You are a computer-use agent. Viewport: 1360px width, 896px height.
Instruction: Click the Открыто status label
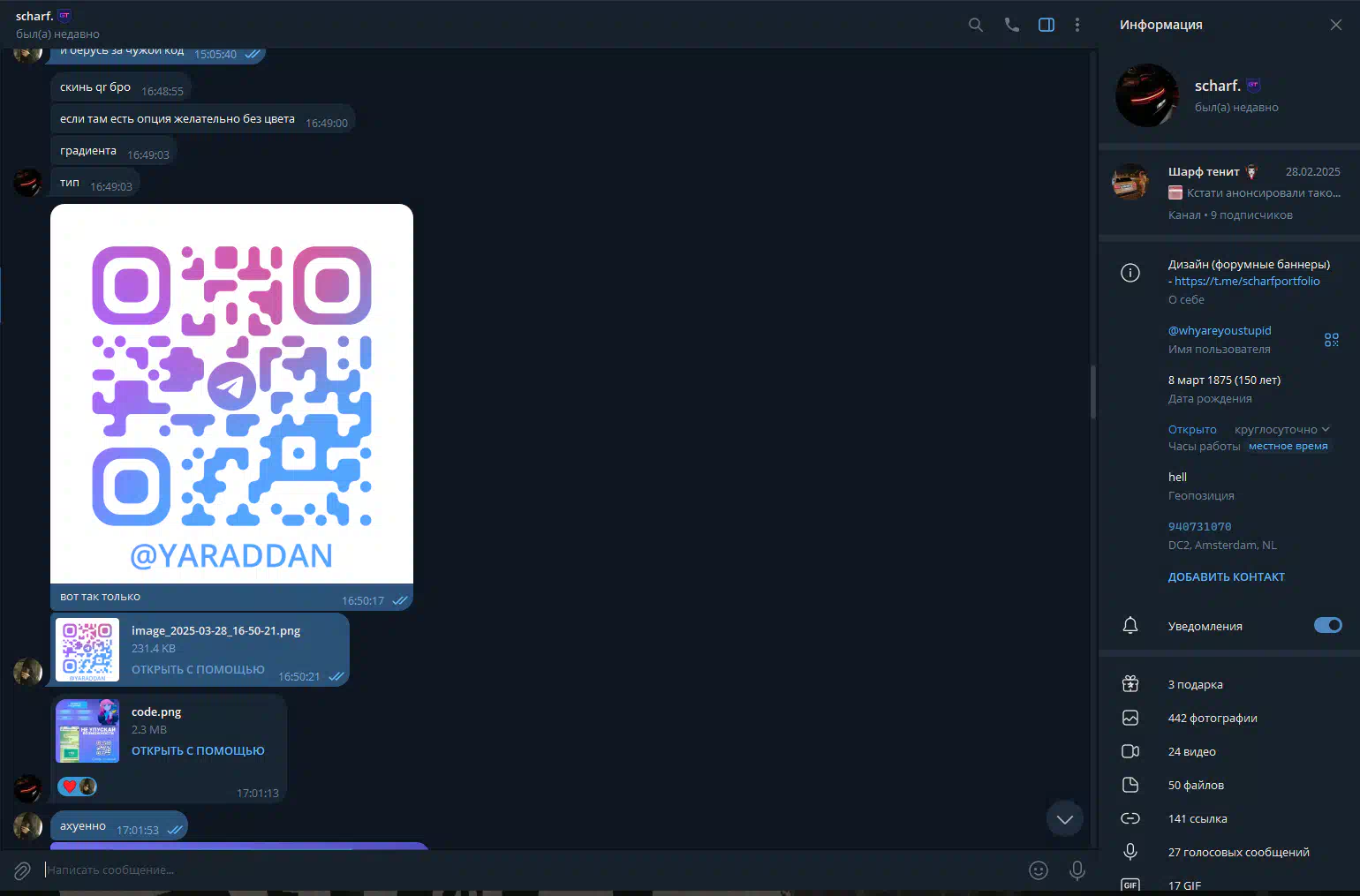pos(1192,430)
